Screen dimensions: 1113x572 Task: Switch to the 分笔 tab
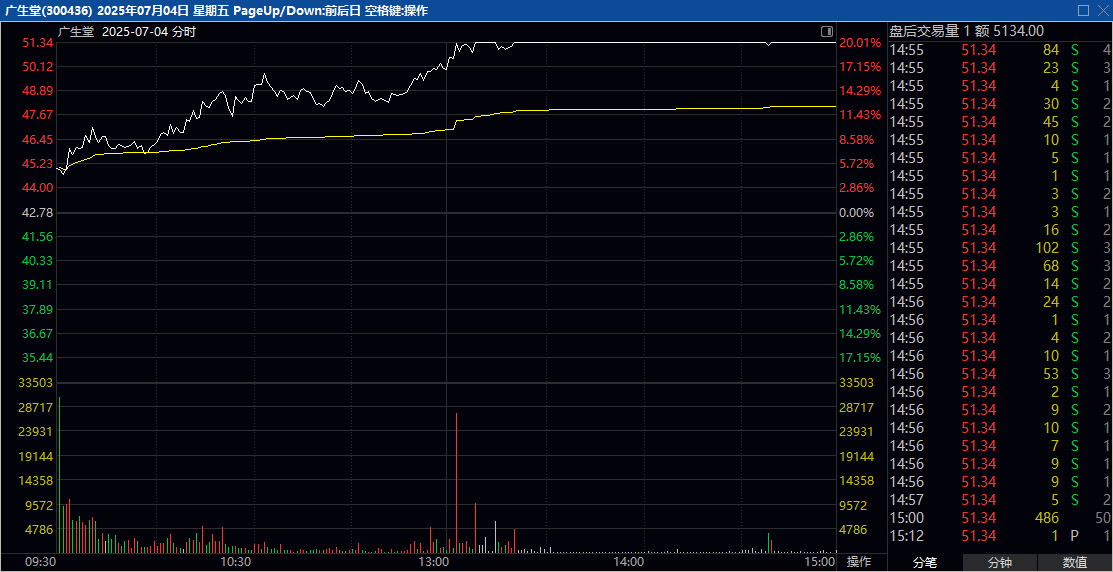click(x=925, y=563)
